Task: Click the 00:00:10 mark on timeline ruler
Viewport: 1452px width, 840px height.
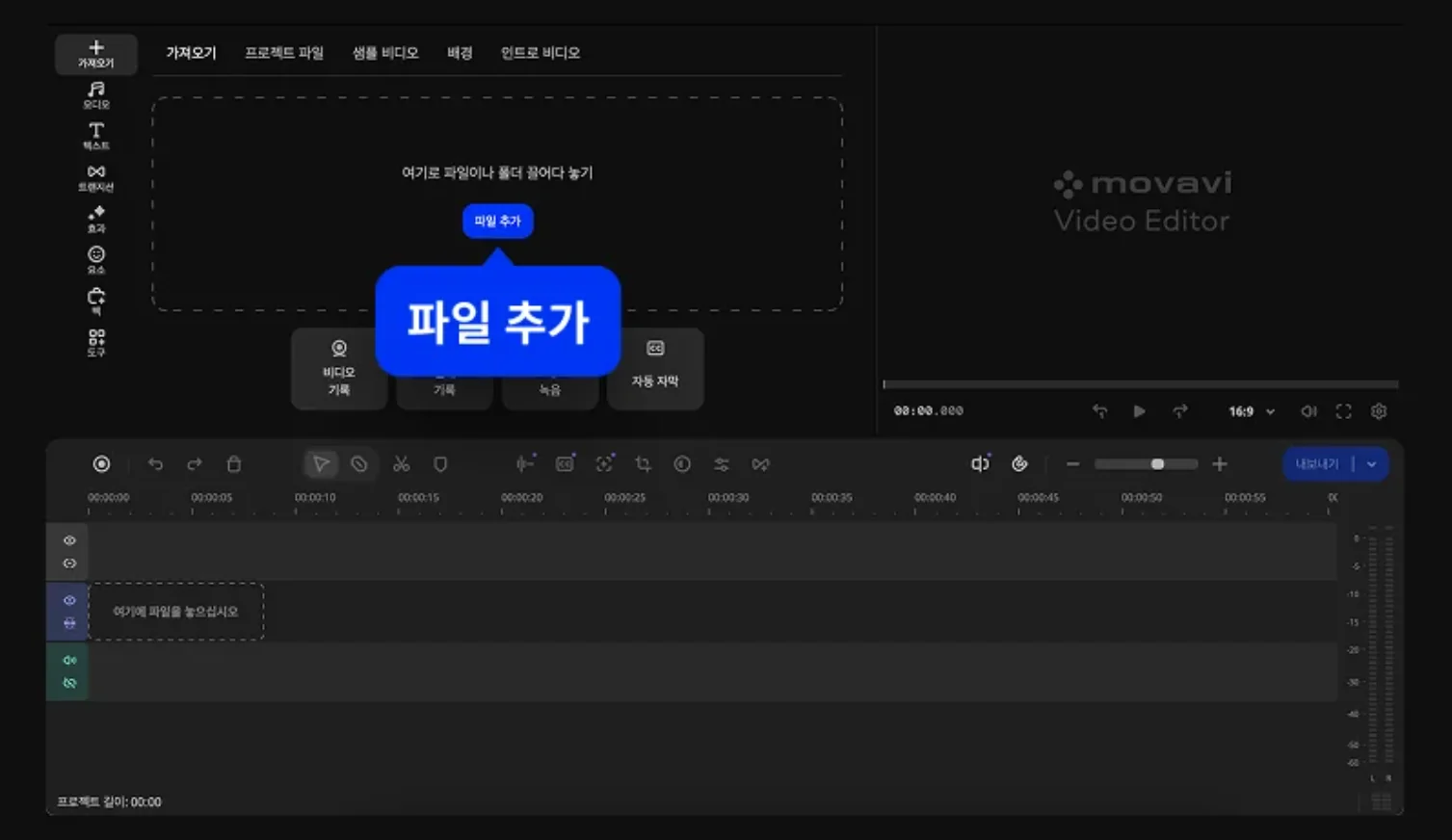Action: (x=315, y=498)
